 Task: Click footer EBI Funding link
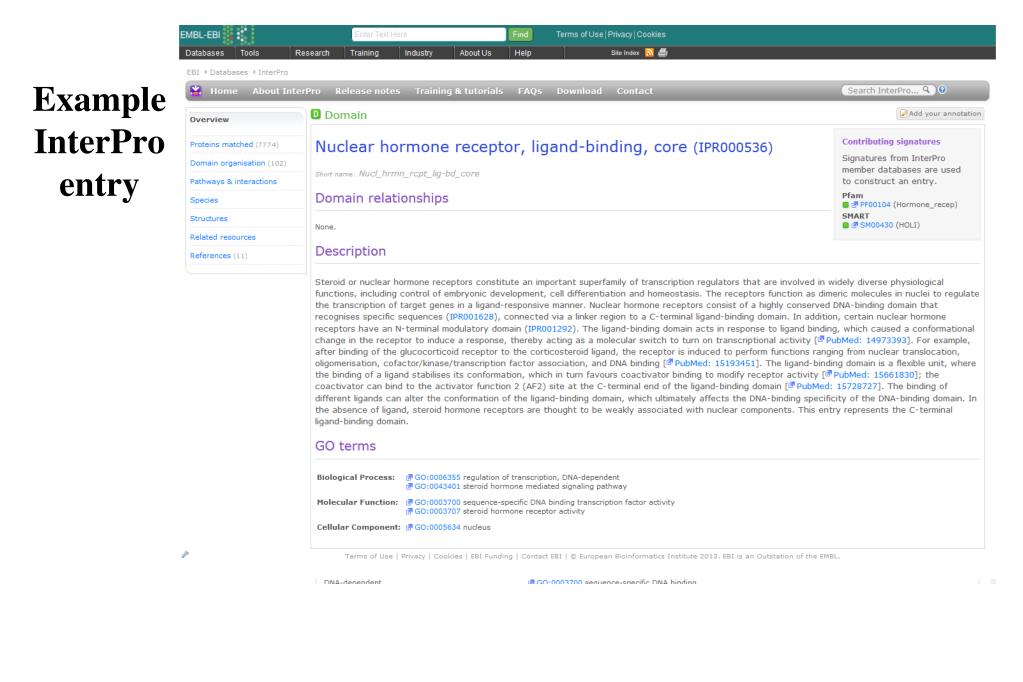(491, 557)
